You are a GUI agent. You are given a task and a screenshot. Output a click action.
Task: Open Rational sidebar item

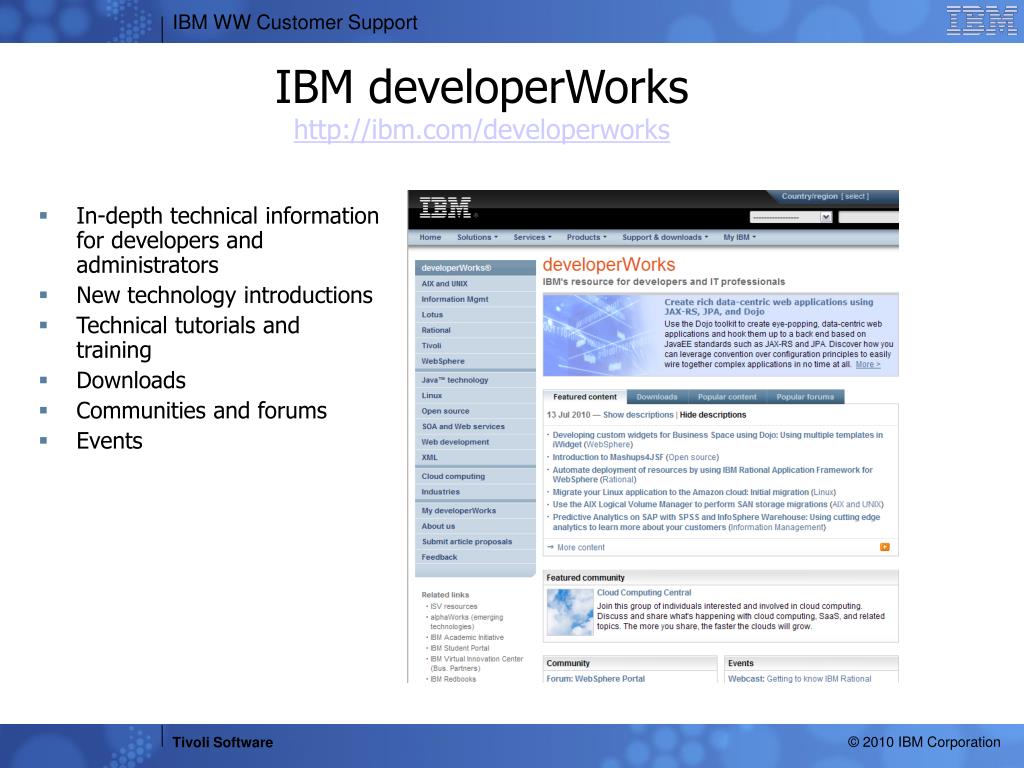[475, 330]
